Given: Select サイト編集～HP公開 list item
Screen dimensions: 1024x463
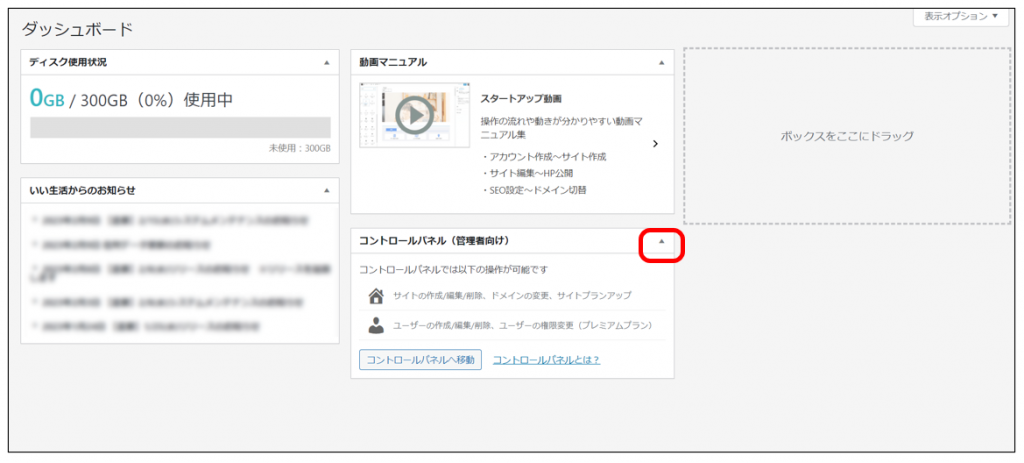Looking at the screenshot, I should click(534, 173).
